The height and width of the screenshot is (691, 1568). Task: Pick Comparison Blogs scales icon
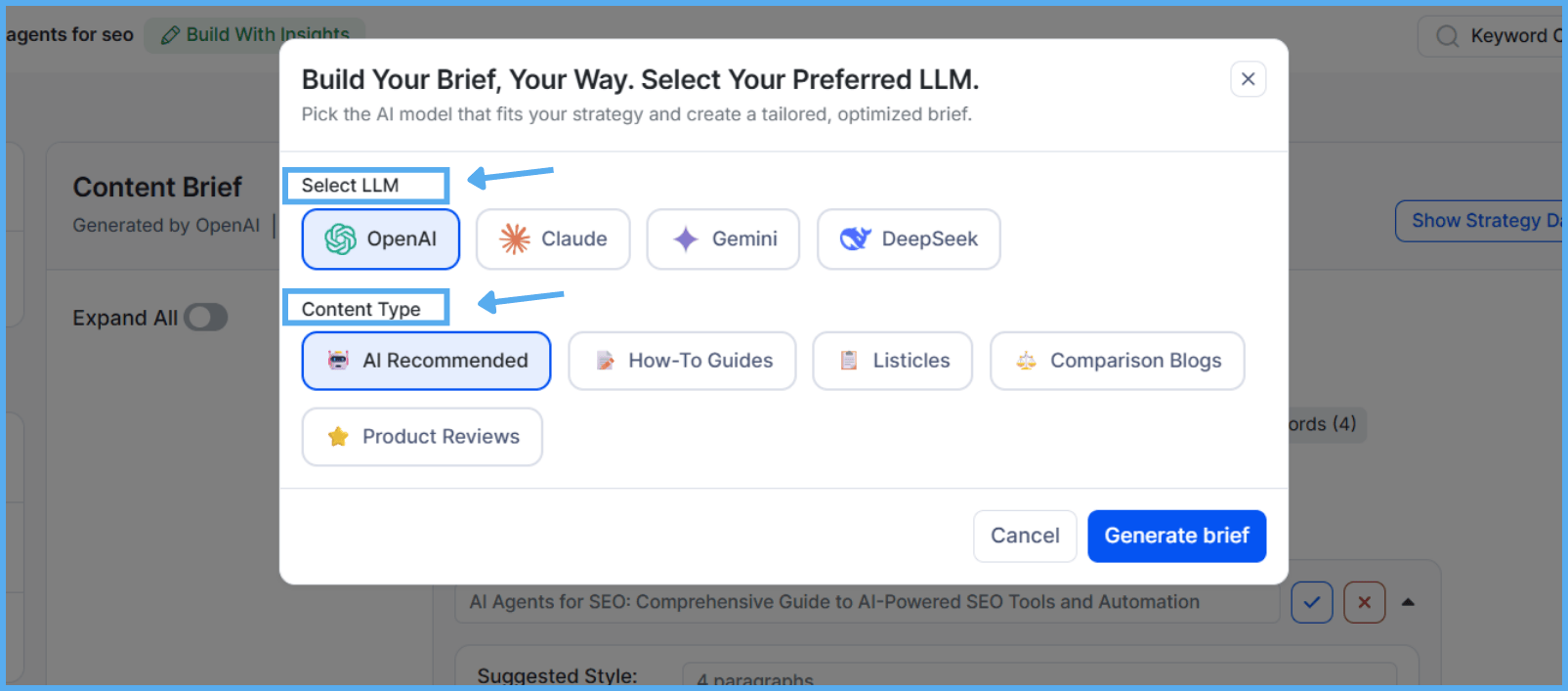coord(1026,361)
